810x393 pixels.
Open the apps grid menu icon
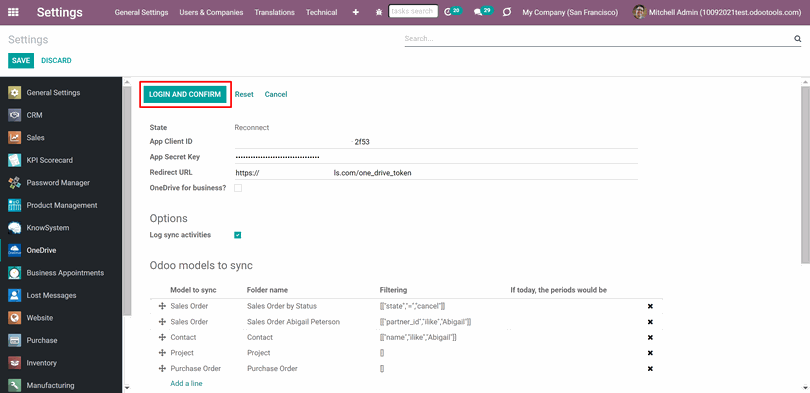tap(14, 12)
